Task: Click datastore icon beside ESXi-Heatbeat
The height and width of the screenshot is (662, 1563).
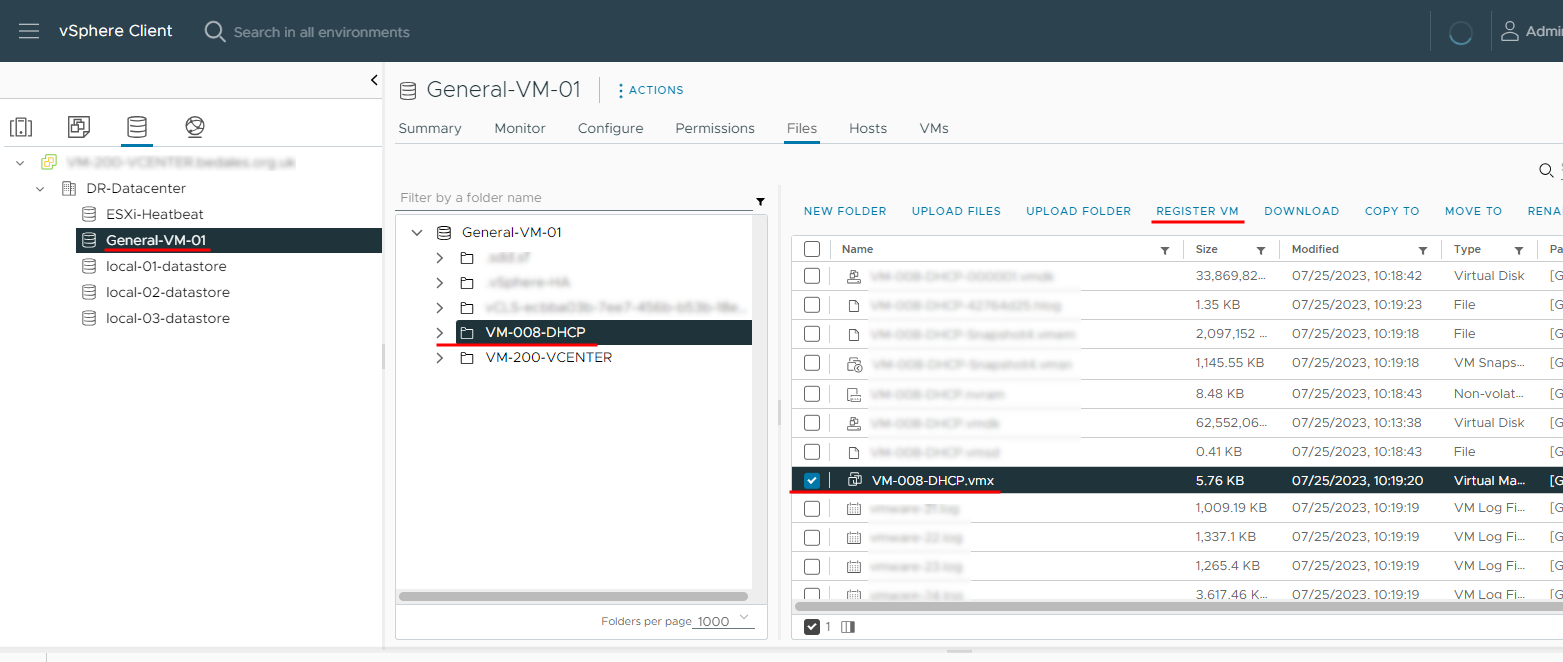Action: pyautogui.click(x=89, y=214)
